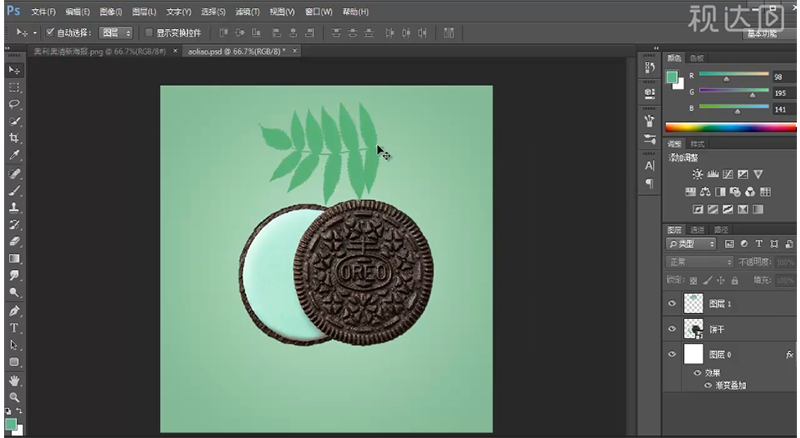
Task: Open 填充 fill value field
Action: (x=785, y=280)
